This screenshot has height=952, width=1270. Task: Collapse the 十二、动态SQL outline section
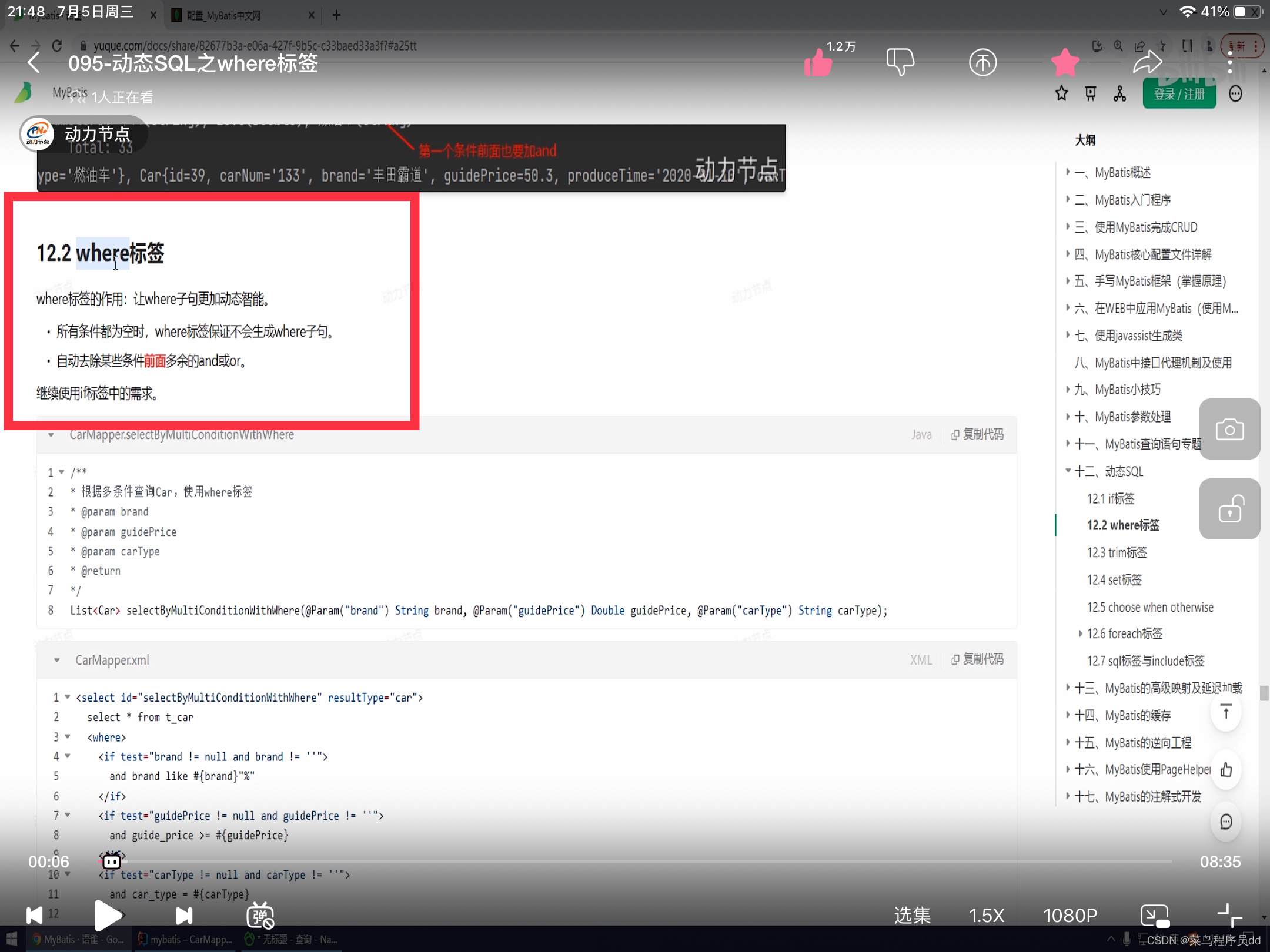point(1068,471)
